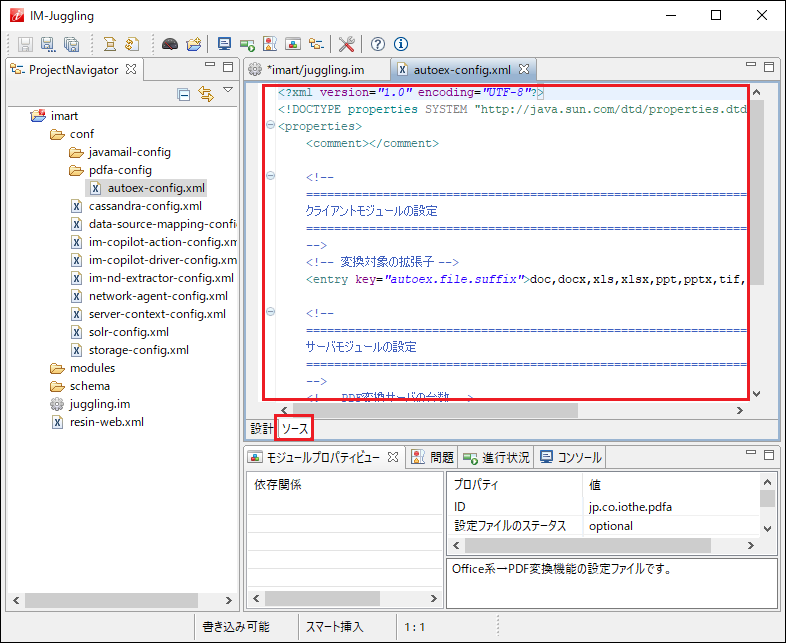Click the blue information icon in toolbar
This screenshot has height=643, width=786.
tap(401, 44)
